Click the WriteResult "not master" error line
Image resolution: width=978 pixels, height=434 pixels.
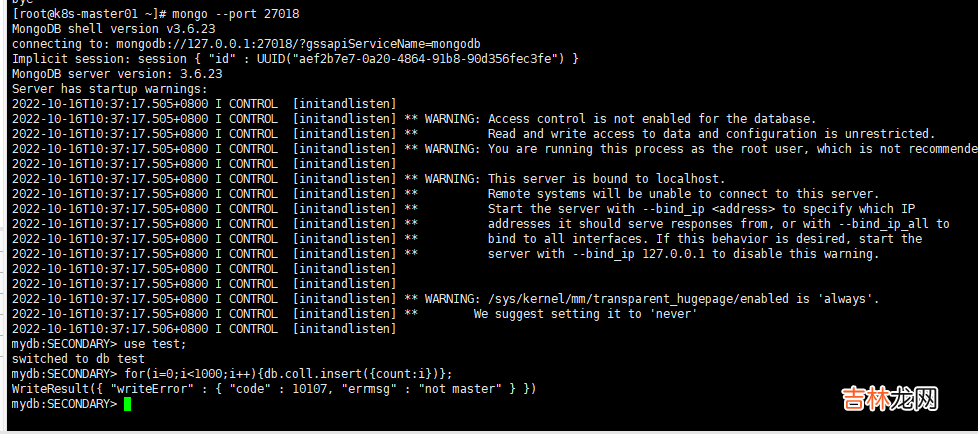pos(274,389)
